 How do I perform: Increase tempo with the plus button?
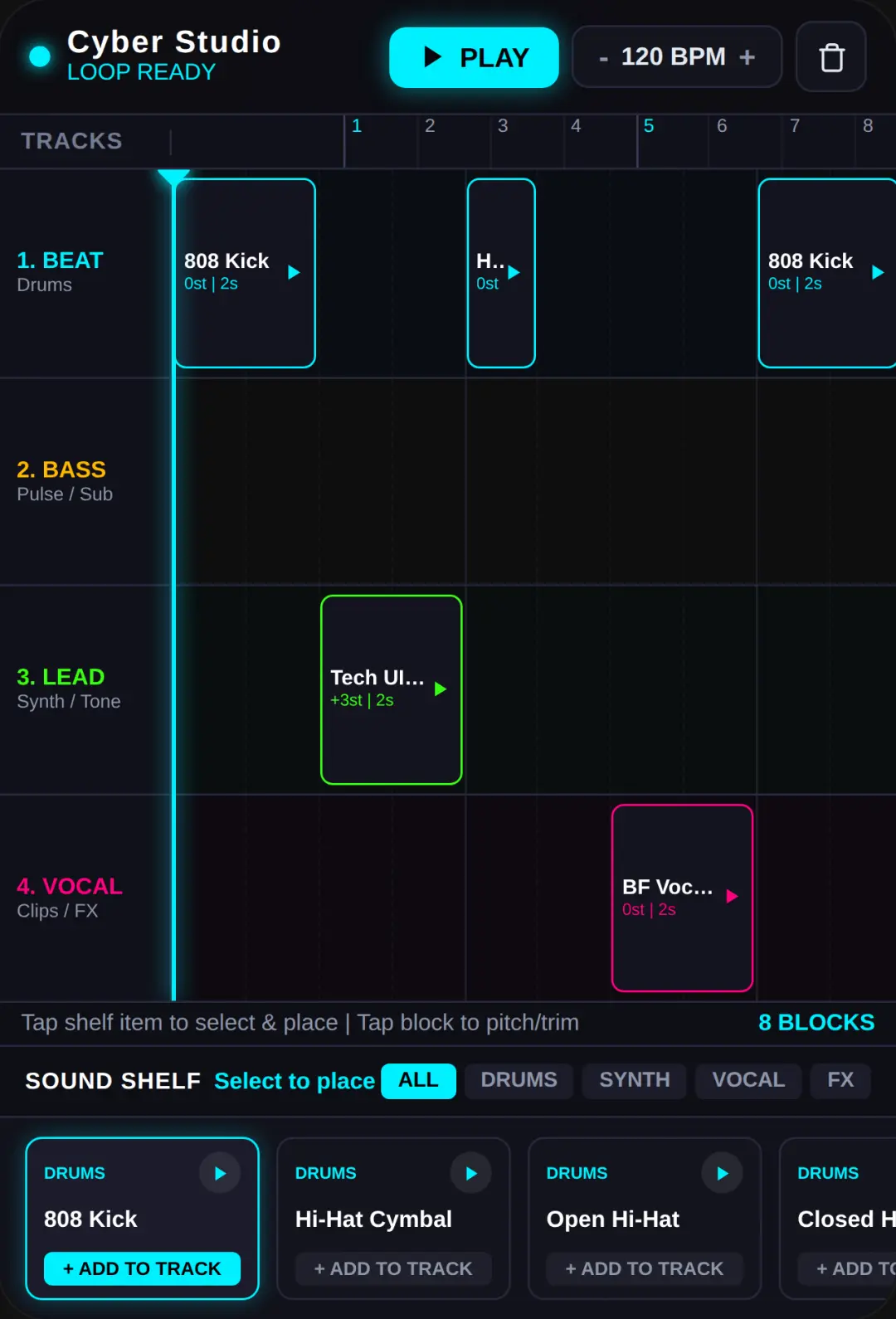(747, 57)
